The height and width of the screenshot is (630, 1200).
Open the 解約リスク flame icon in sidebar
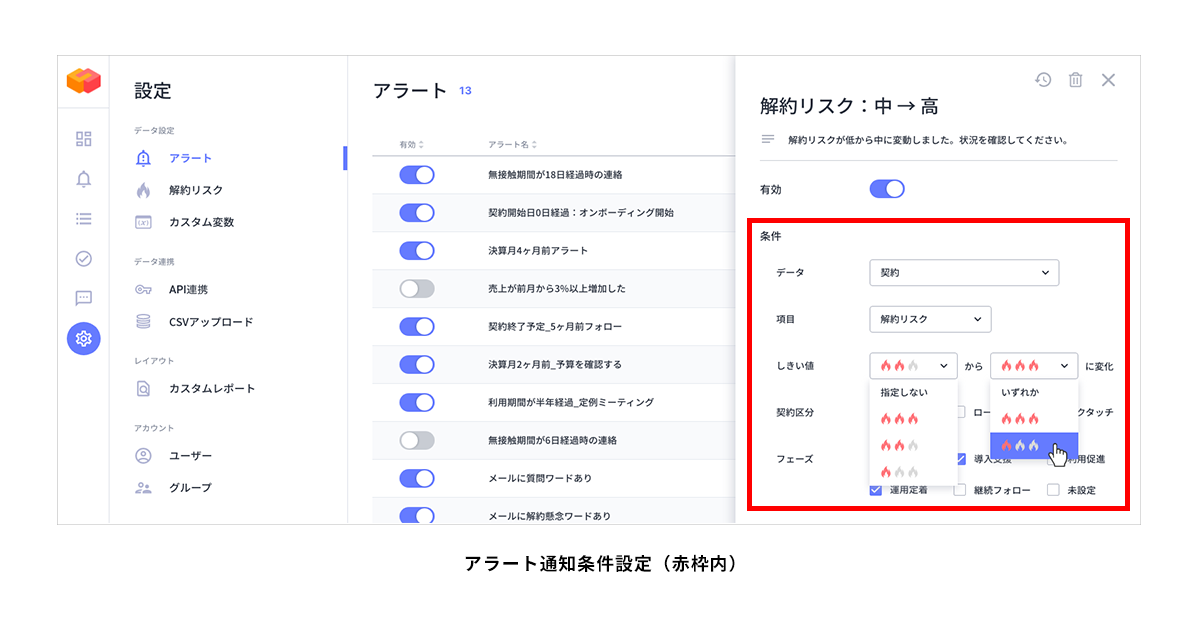coord(145,190)
